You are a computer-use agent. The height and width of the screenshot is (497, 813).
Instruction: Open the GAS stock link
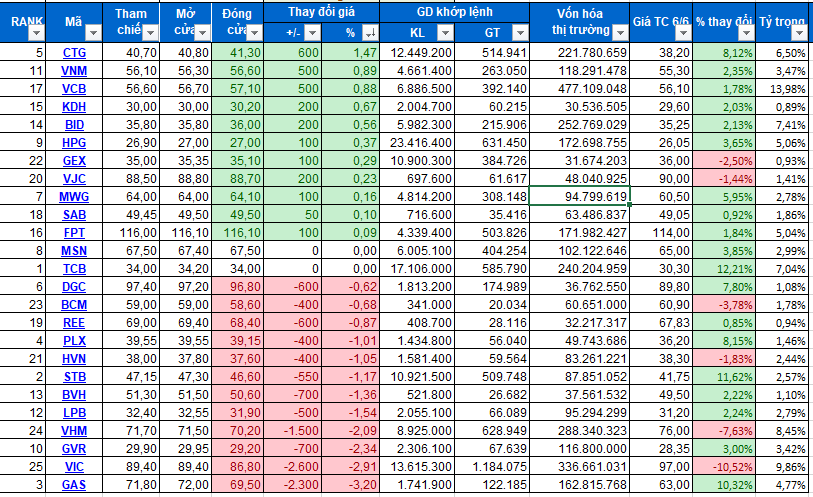click(74, 485)
